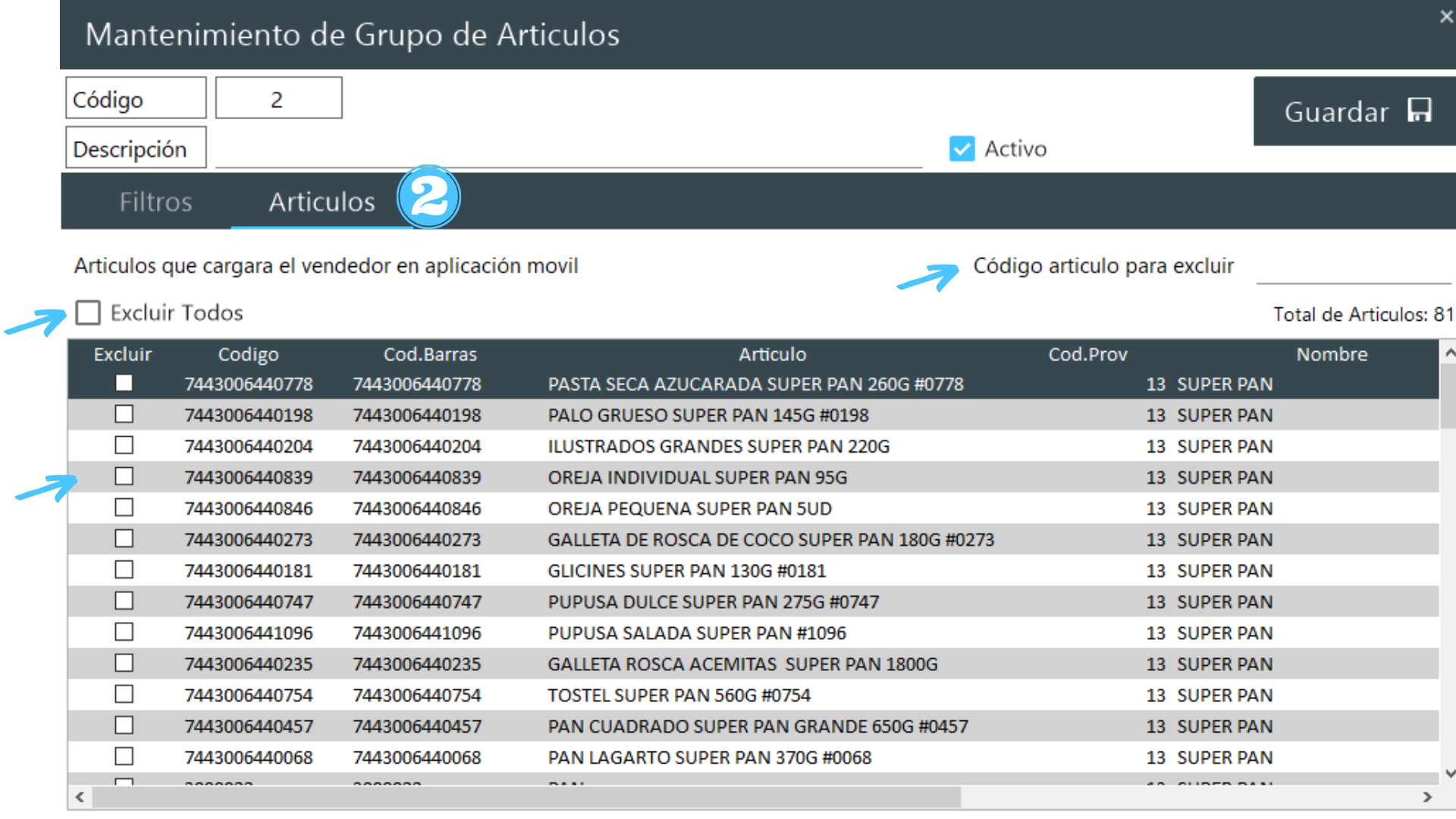The width and height of the screenshot is (1456, 819).
Task: Toggle the Activo checkbox
Action: point(962,149)
